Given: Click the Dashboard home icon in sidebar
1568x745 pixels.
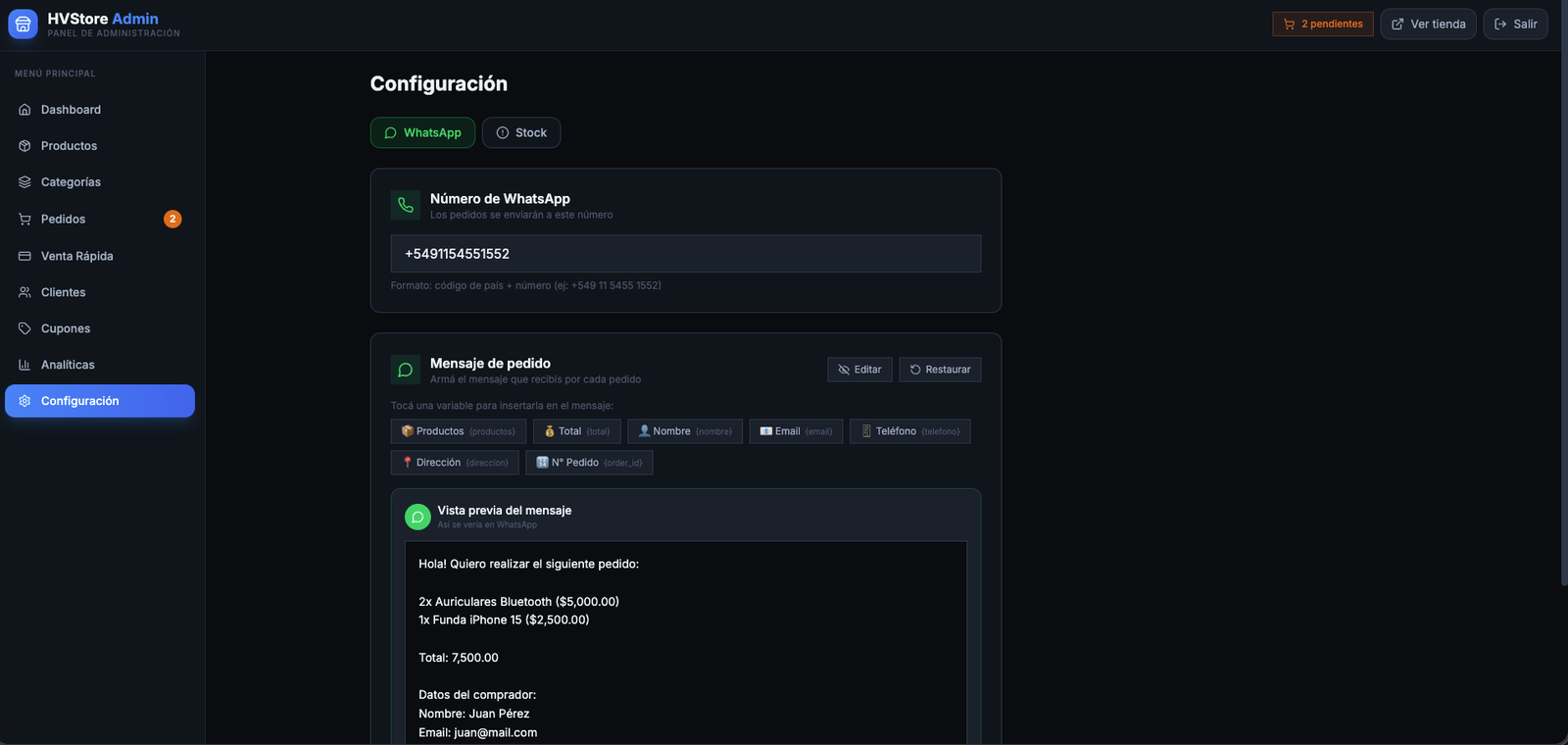Looking at the screenshot, I should 24,110.
